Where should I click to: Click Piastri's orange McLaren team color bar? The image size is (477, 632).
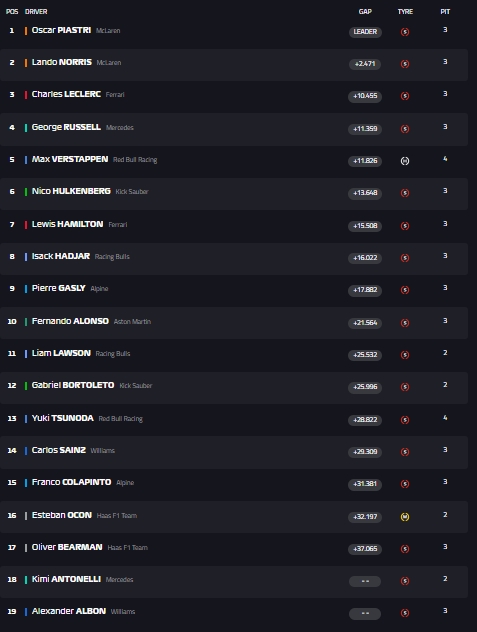point(26,31)
